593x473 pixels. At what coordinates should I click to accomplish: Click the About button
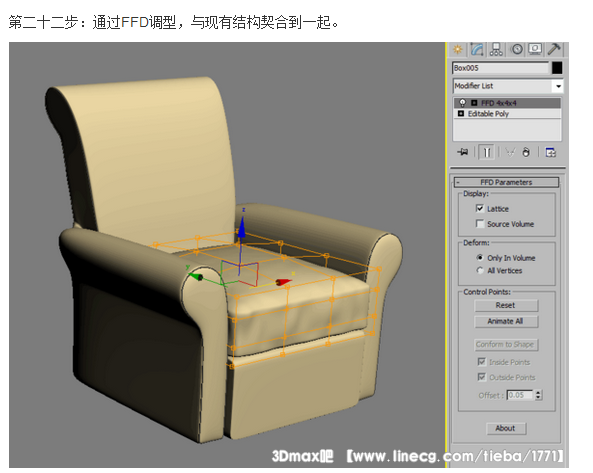coord(506,428)
